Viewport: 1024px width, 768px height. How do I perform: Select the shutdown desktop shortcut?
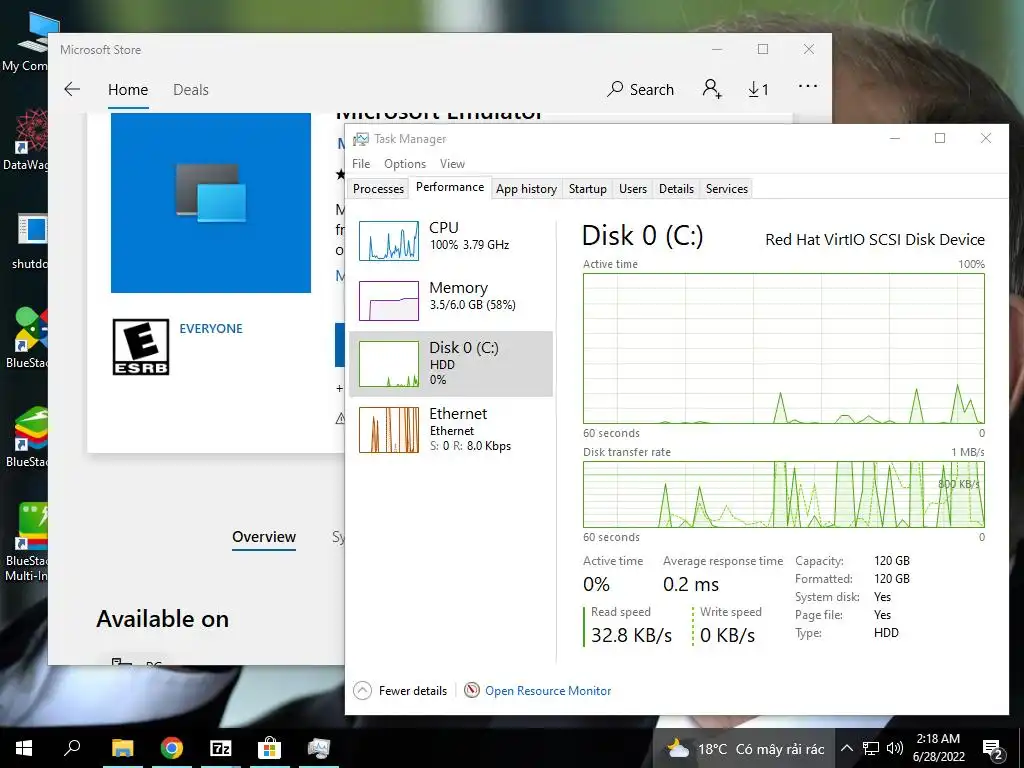(29, 241)
